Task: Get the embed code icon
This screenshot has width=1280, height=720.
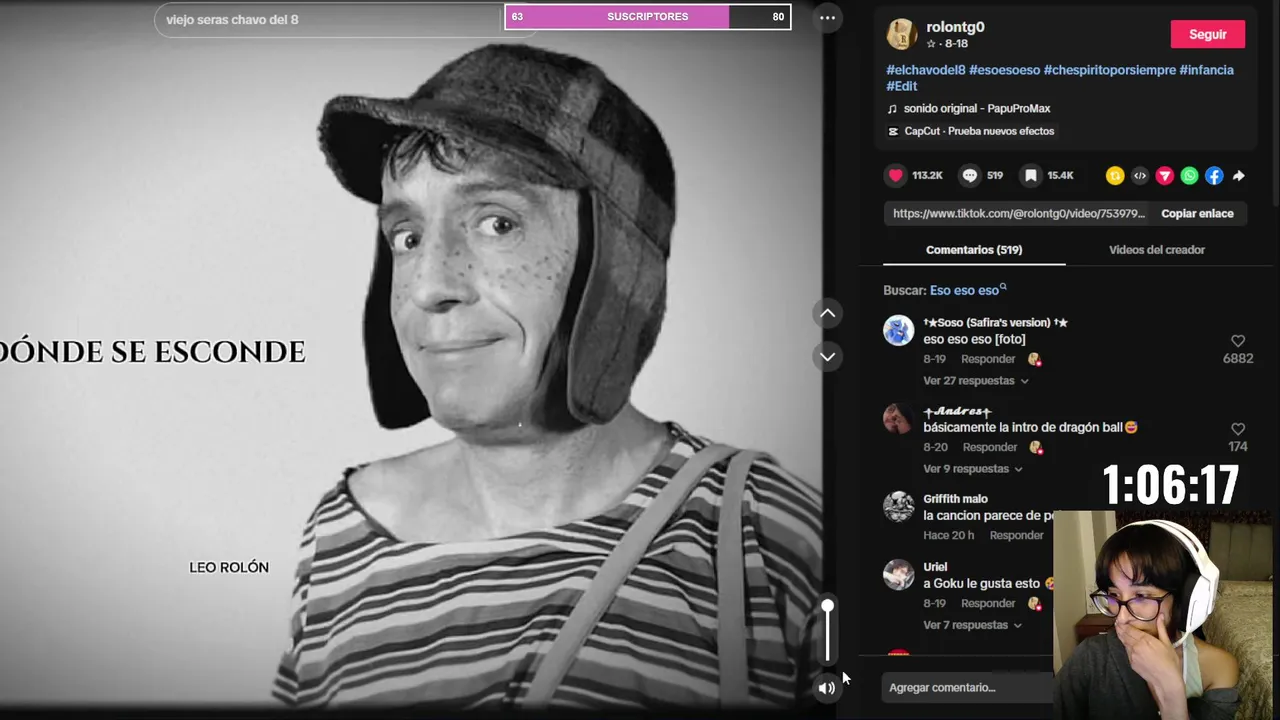Action: pyautogui.click(x=1140, y=176)
